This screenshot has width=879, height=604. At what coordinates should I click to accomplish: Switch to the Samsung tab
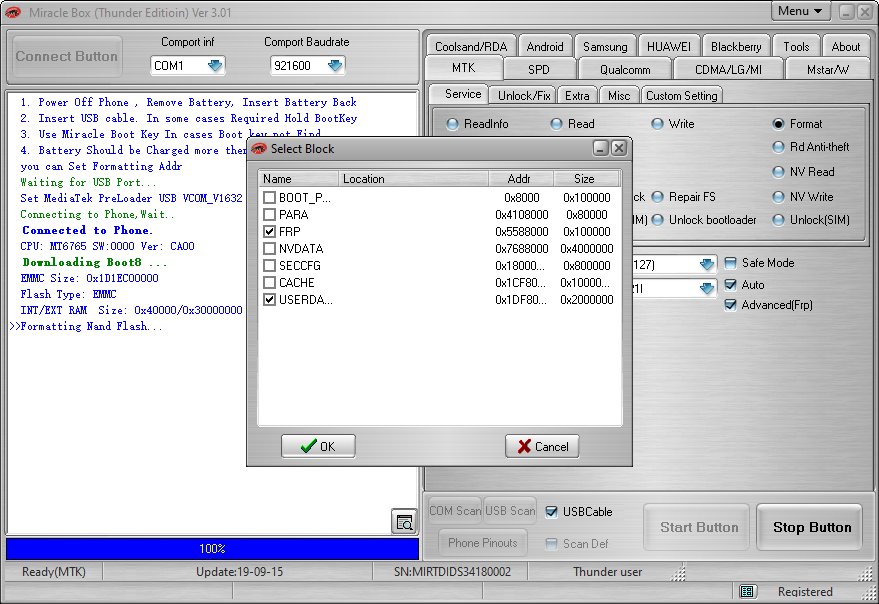[605, 47]
